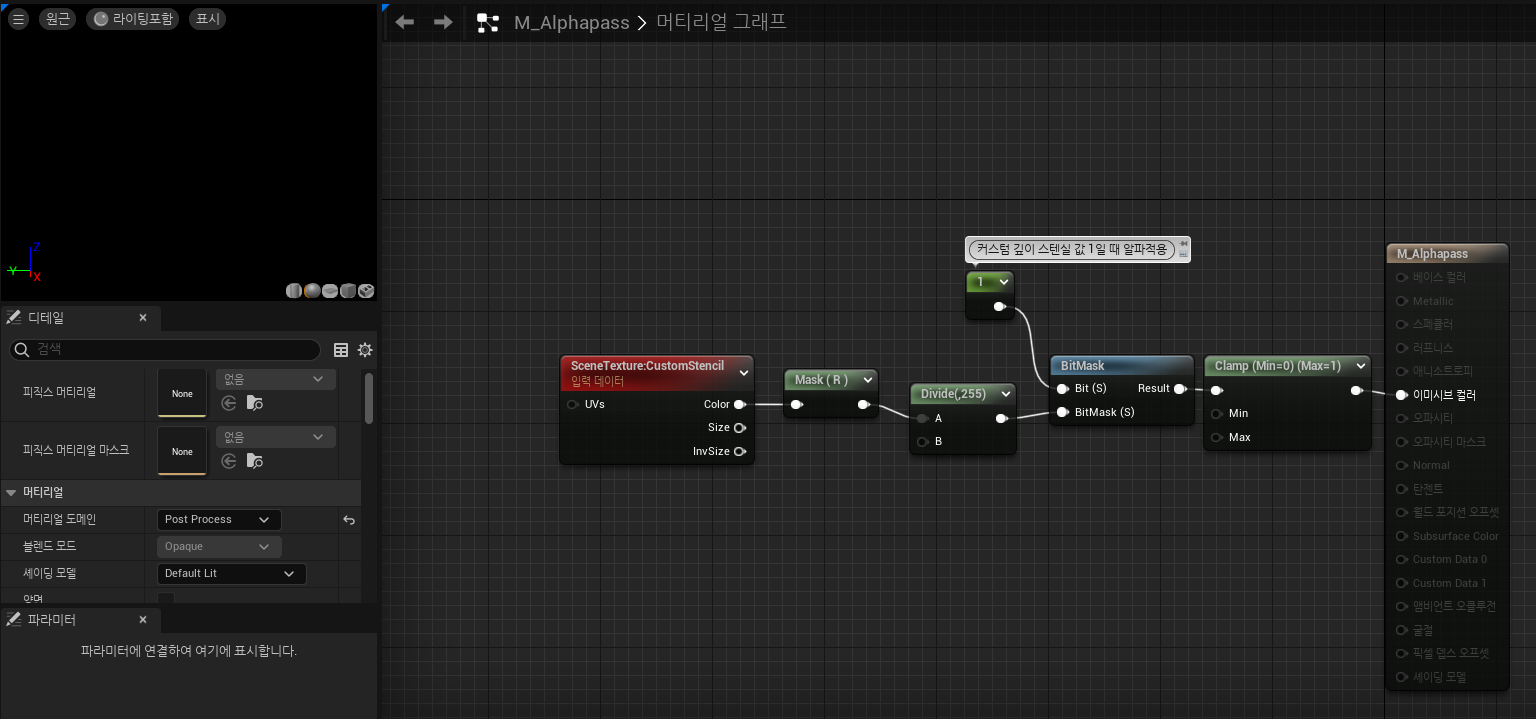The height and width of the screenshot is (719, 1536).
Task: Open the Details panel settings gear
Action: [x=365, y=350]
